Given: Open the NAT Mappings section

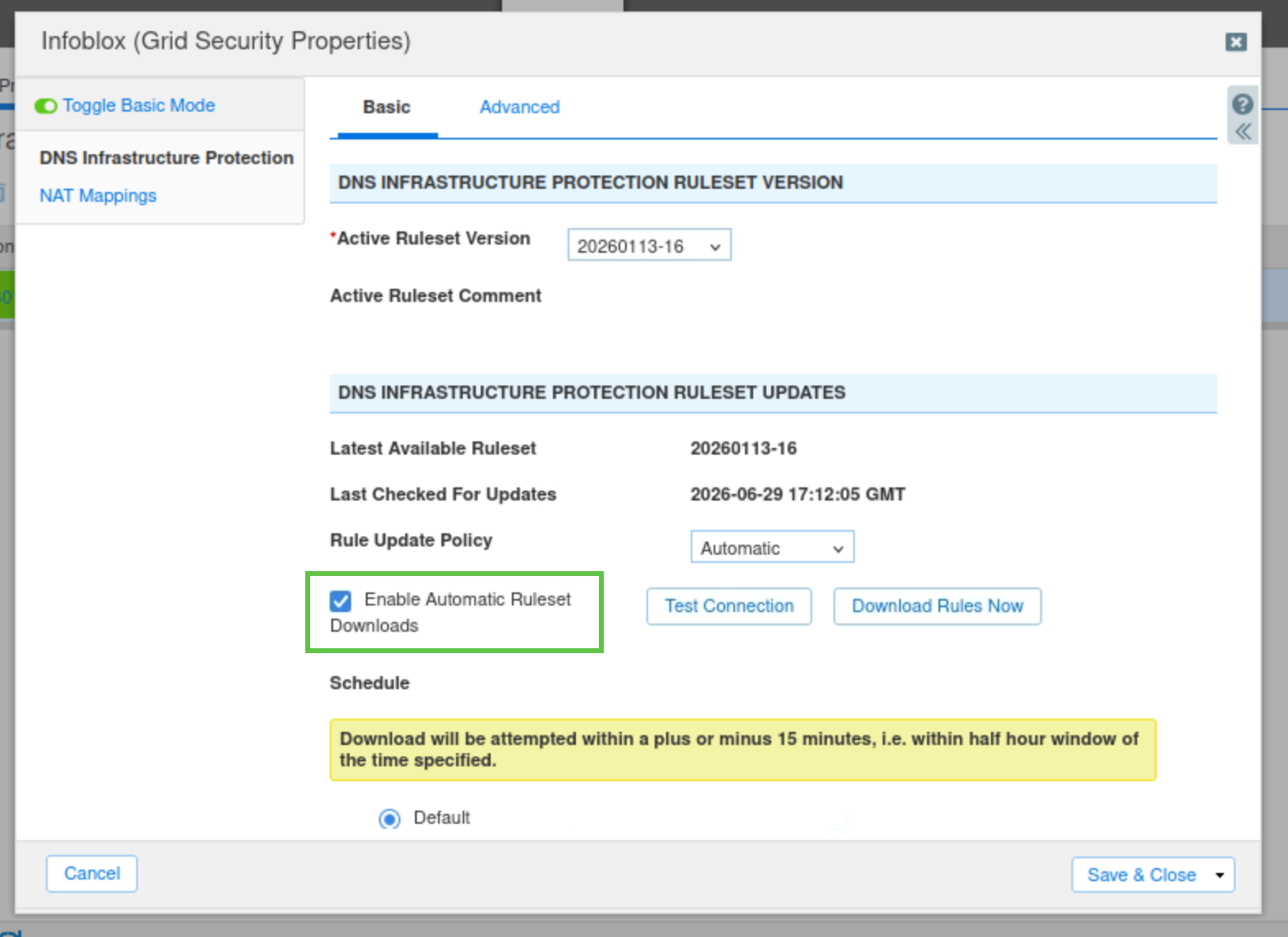Looking at the screenshot, I should coord(98,195).
